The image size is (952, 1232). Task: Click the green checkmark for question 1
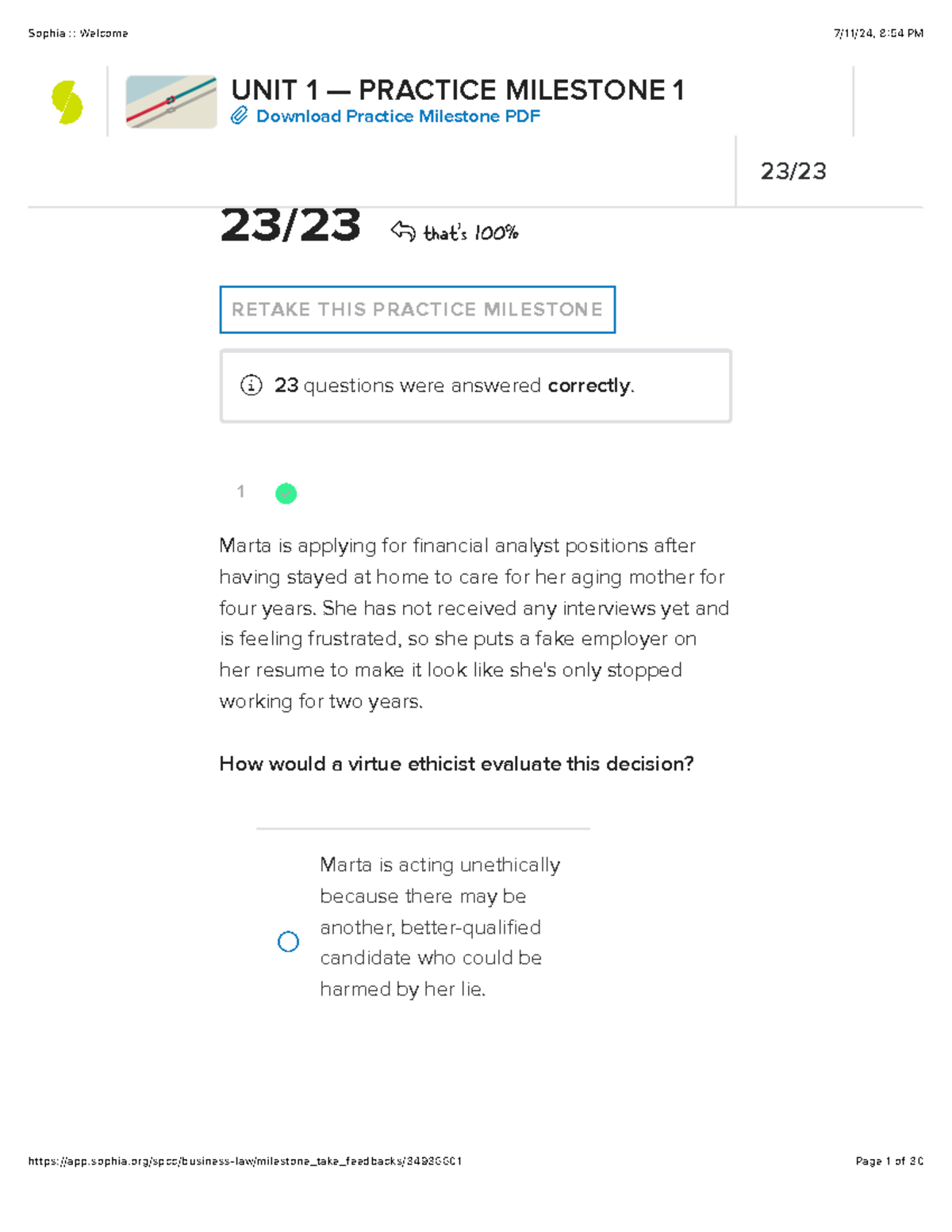point(286,493)
